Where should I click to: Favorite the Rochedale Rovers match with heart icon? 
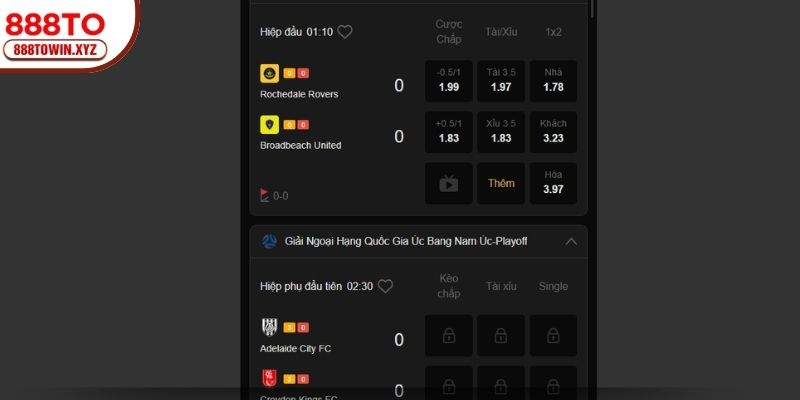(x=345, y=32)
